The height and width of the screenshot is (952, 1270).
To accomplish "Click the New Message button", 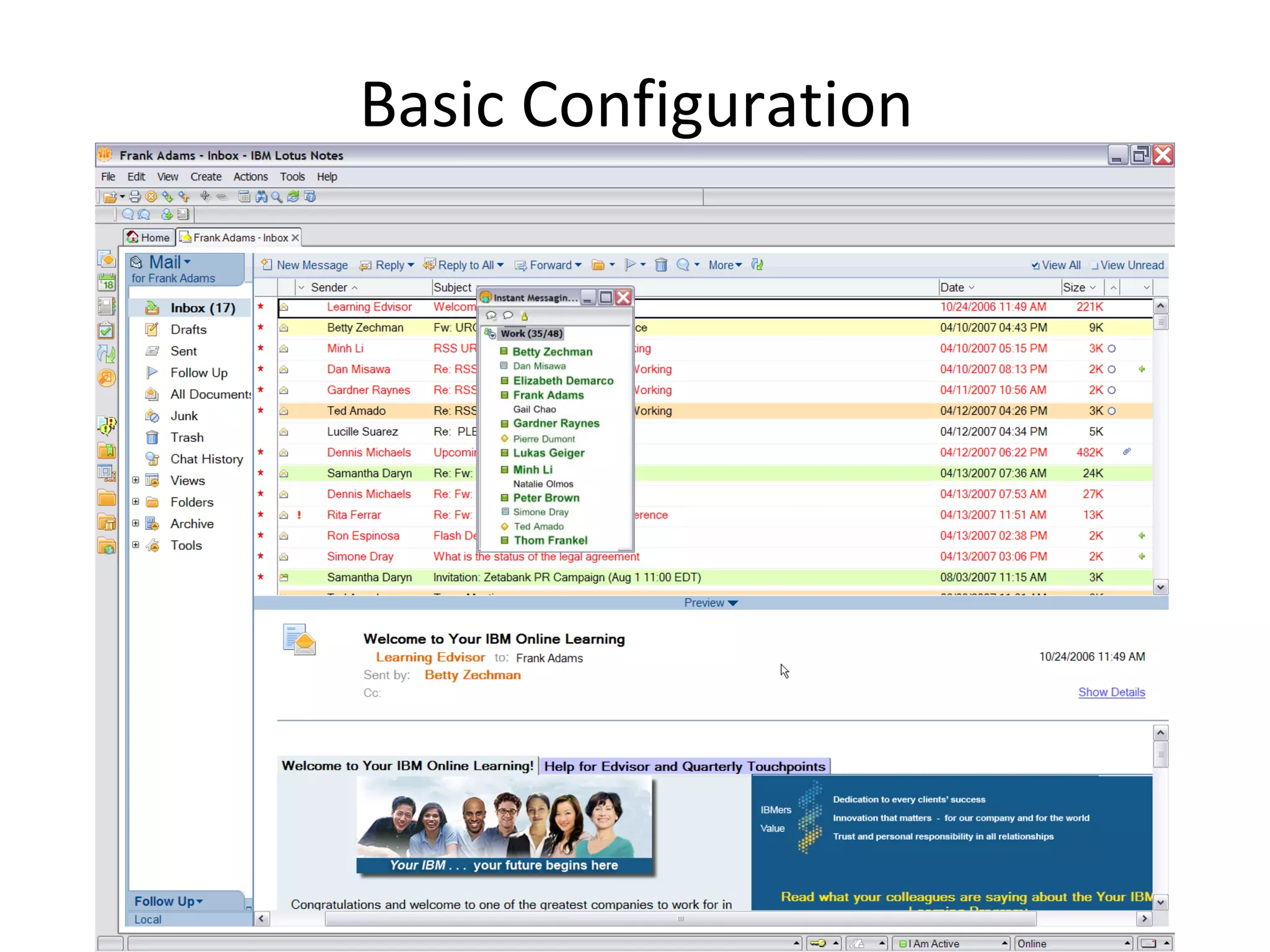I will point(304,265).
